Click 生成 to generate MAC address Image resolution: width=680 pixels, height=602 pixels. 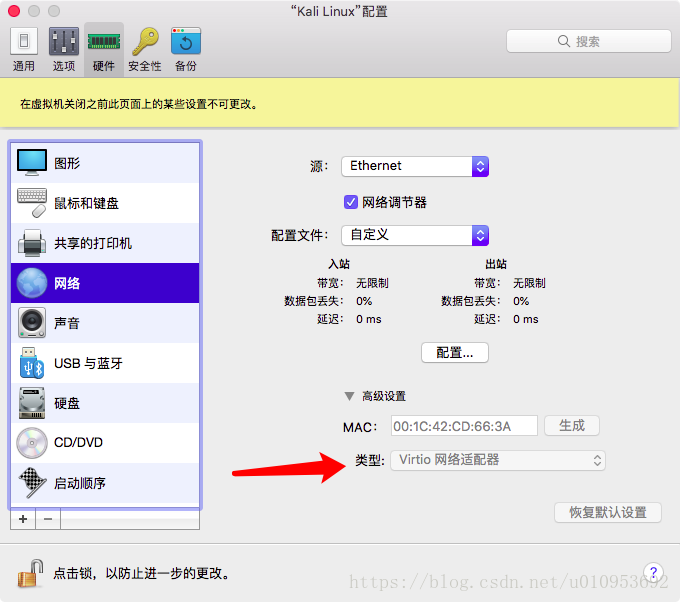[572, 425]
